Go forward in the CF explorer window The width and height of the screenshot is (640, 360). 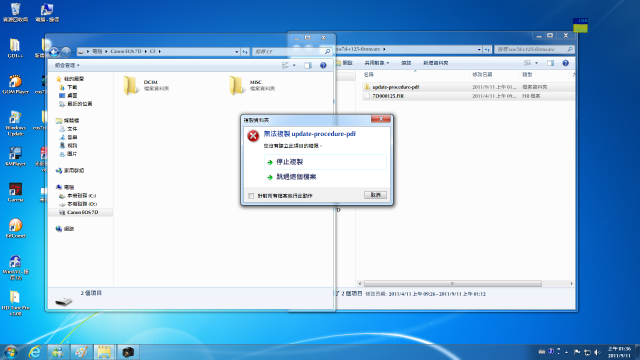(65, 52)
